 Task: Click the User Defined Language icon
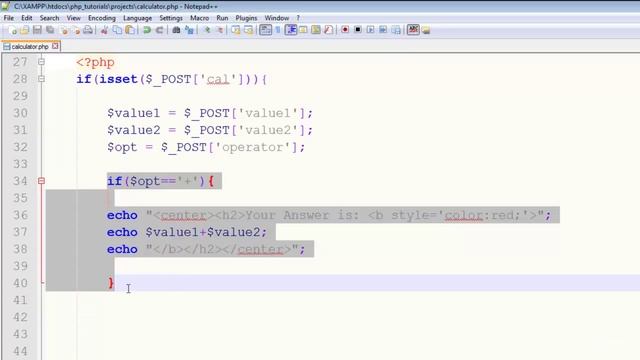(303, 30)
